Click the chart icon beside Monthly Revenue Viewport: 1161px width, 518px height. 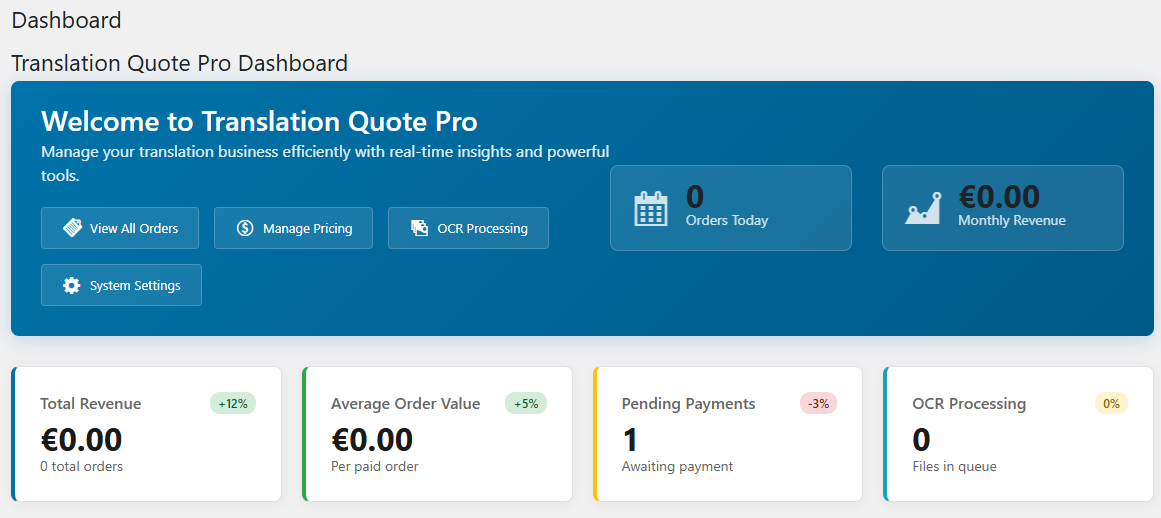[x=923, y=208]
